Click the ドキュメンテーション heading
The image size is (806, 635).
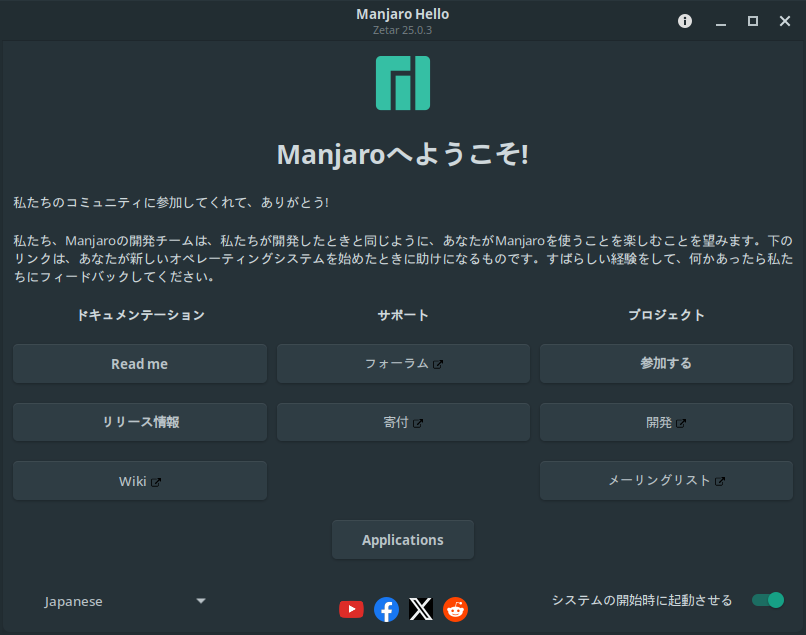coord(140,315)
